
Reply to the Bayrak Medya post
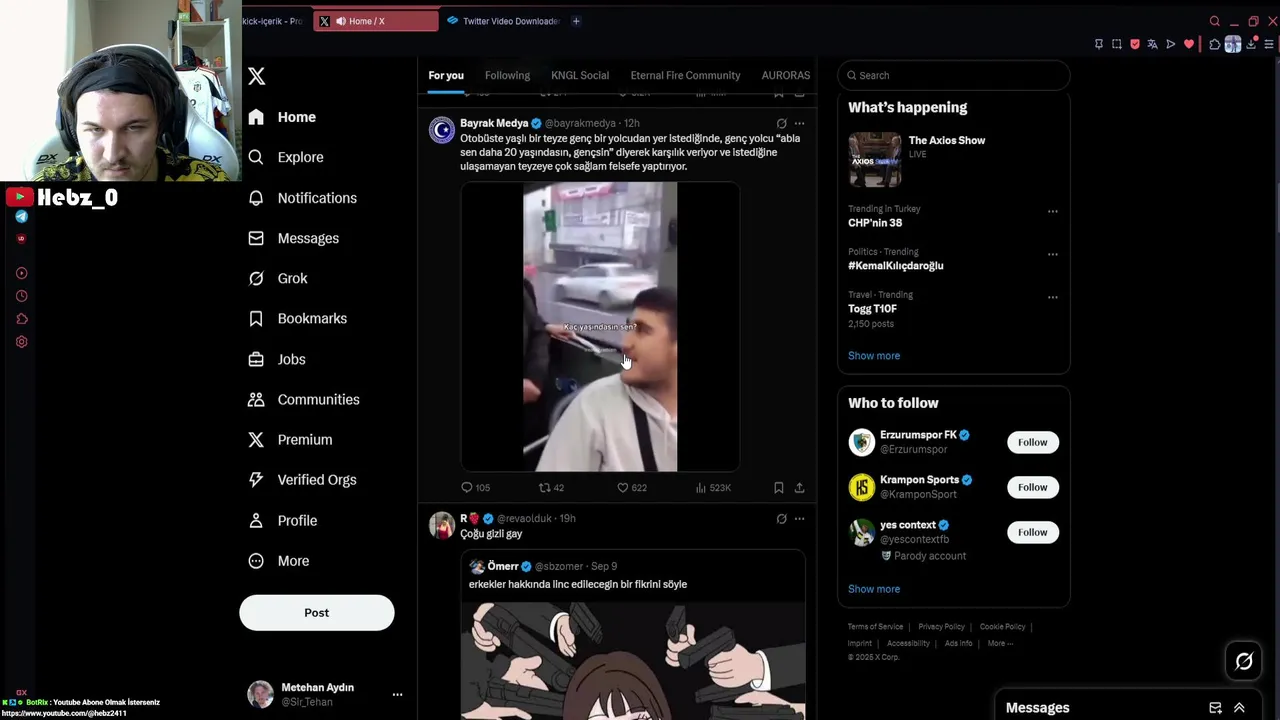[x=475, y=488]
